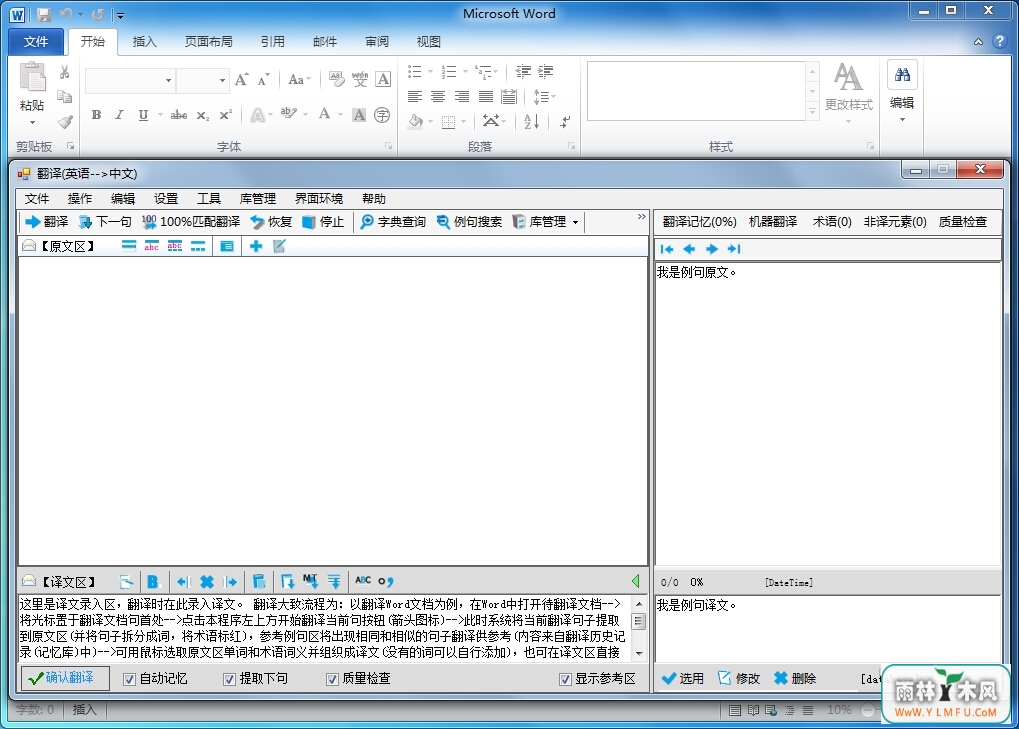Click the superscript x² icon

point(226,115)
